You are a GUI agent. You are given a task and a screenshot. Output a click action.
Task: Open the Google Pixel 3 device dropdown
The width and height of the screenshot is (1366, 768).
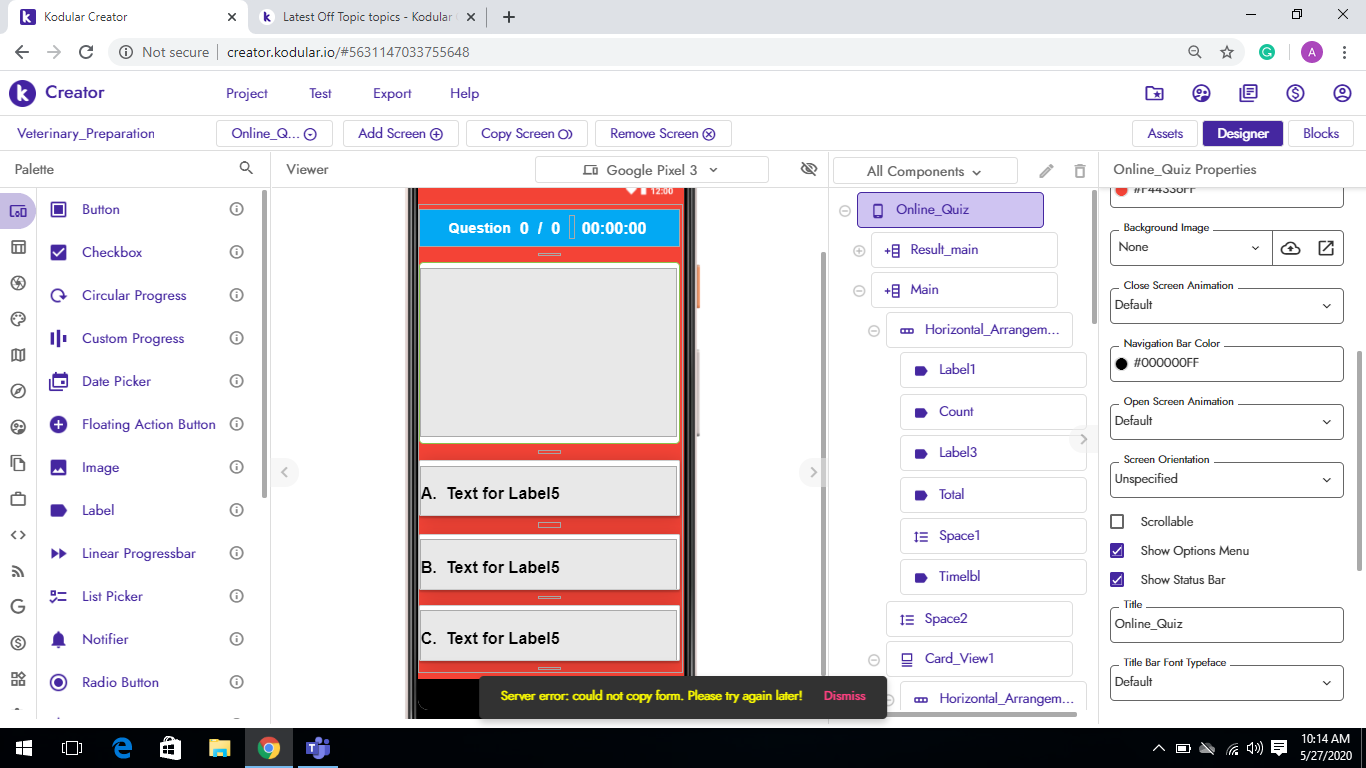pyautogui.click(x=651, y=170)
